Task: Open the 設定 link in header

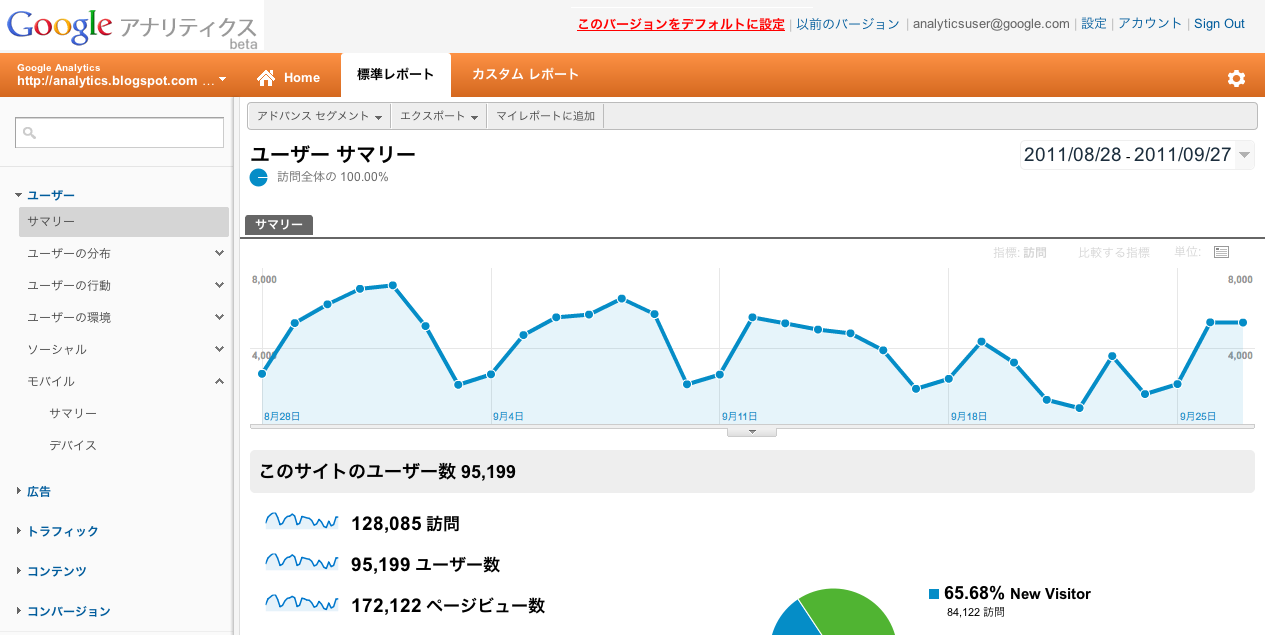Action: click(1094, 23)
